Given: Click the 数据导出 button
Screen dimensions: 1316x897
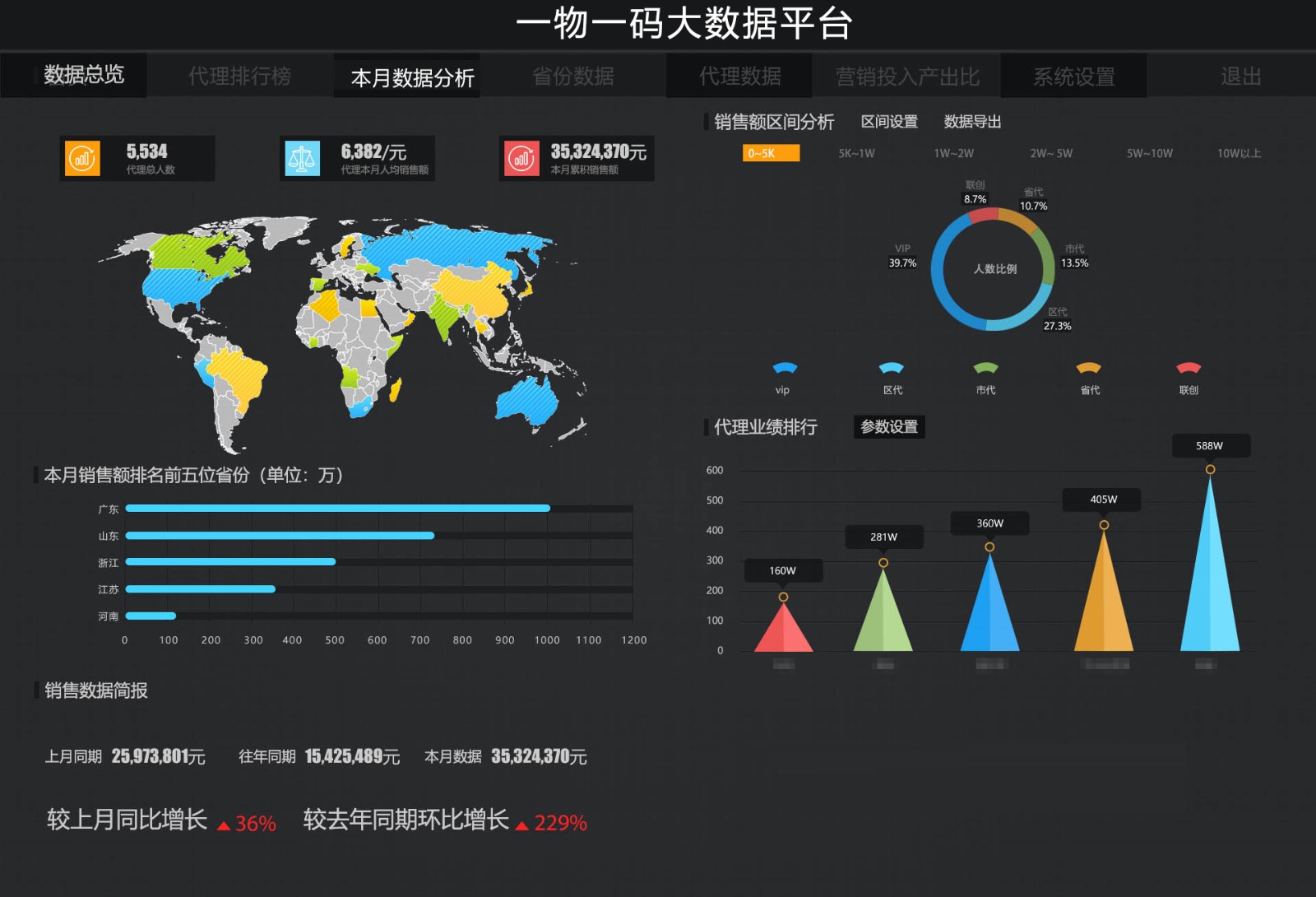Looking at the screenshot, I should pos(972,122).
